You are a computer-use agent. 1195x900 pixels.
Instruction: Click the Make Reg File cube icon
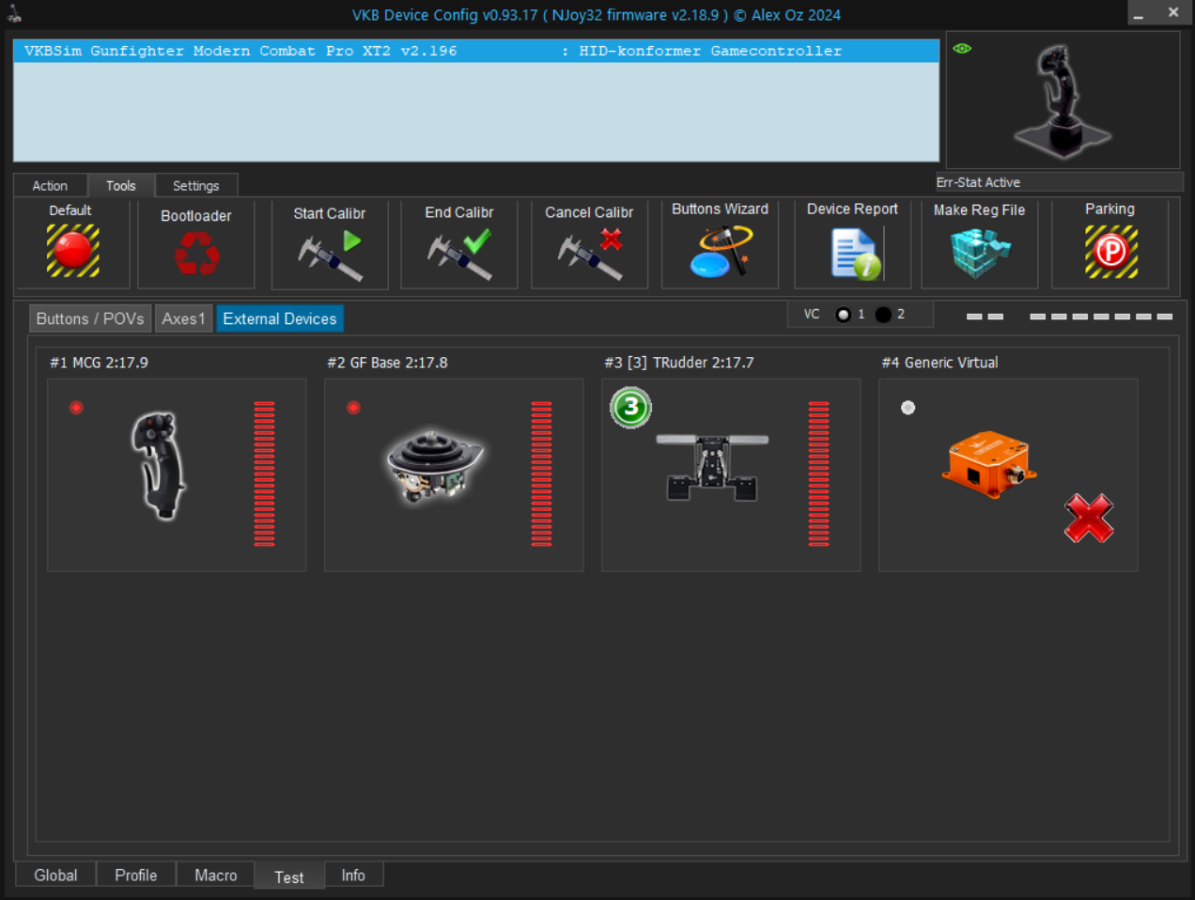pyautogui.click(x=980, y=253)
